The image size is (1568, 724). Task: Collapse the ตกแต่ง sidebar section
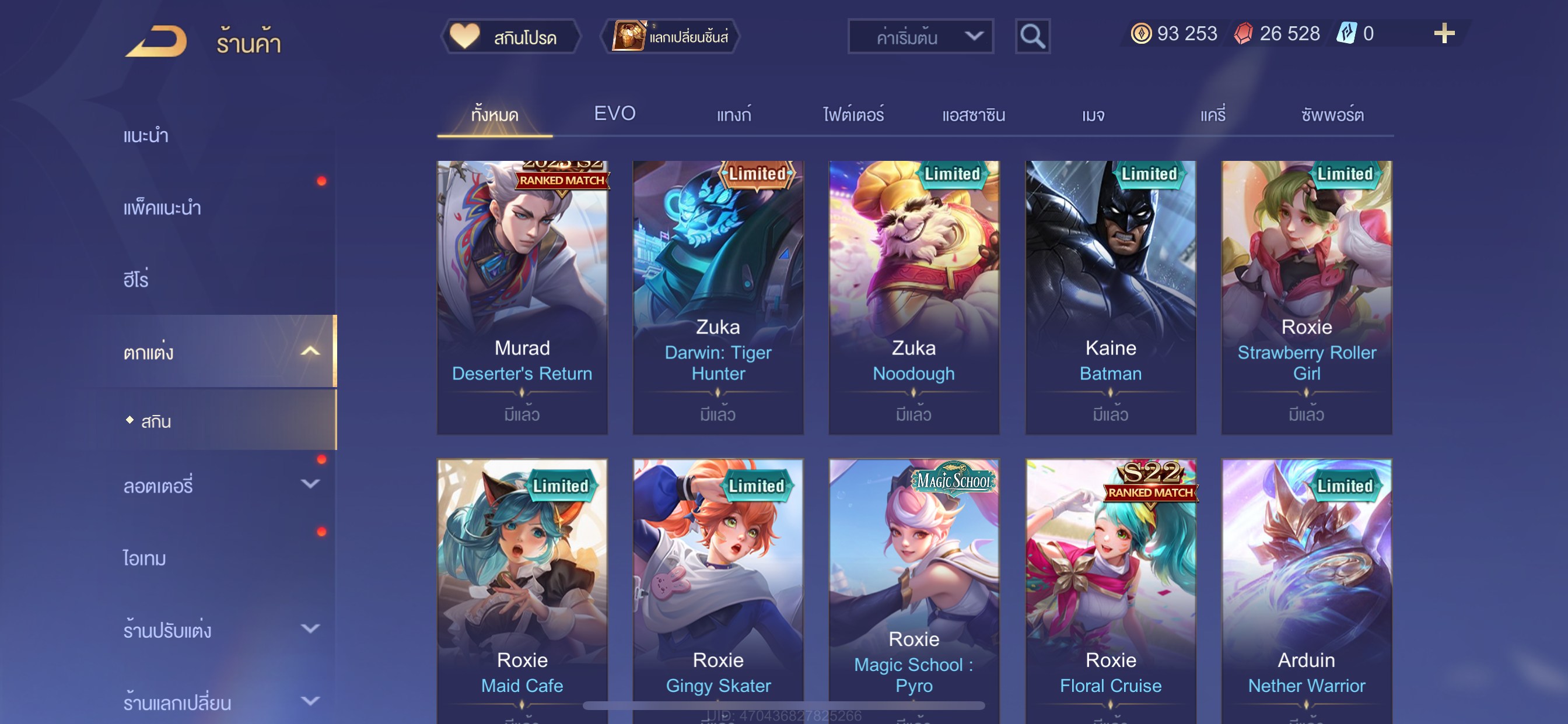click(310, 351)
